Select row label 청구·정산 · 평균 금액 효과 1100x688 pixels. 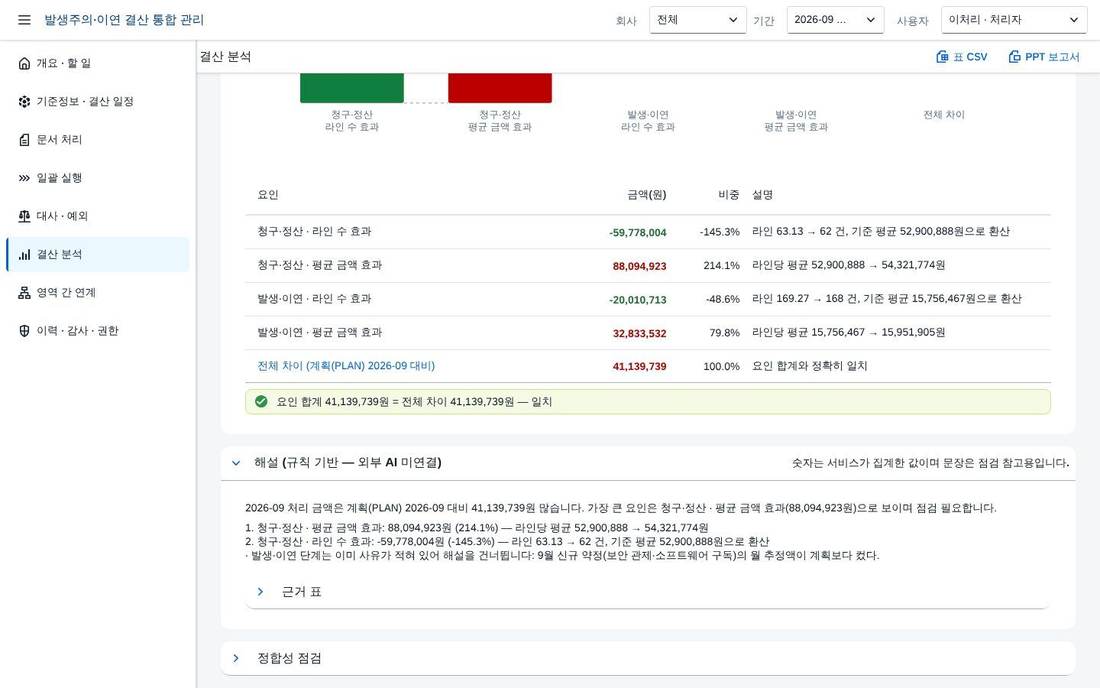320,265
